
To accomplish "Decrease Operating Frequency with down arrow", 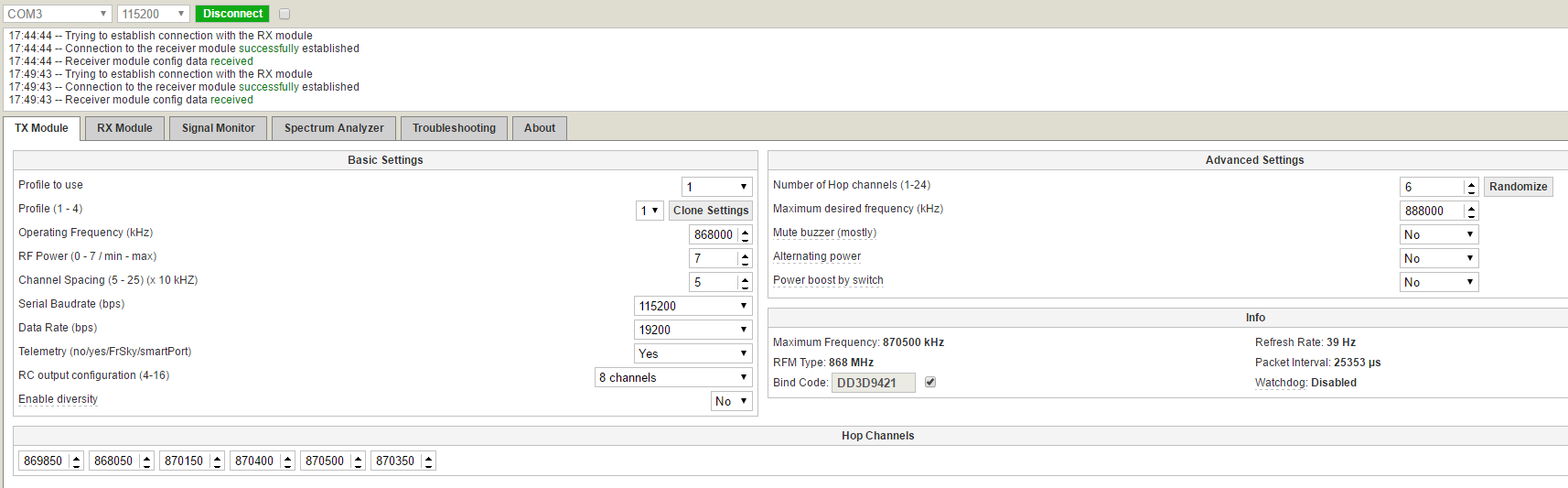I will pyautogui.click(x=745, y=239).
